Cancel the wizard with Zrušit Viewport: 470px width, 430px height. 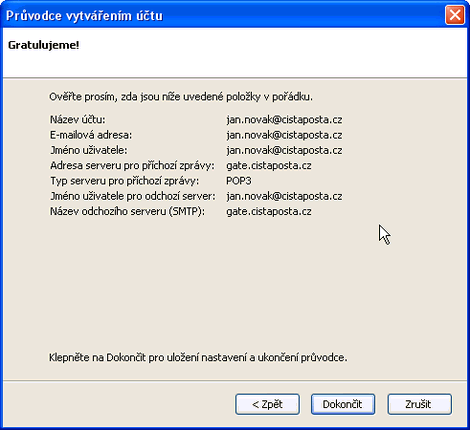pos(419,404)
